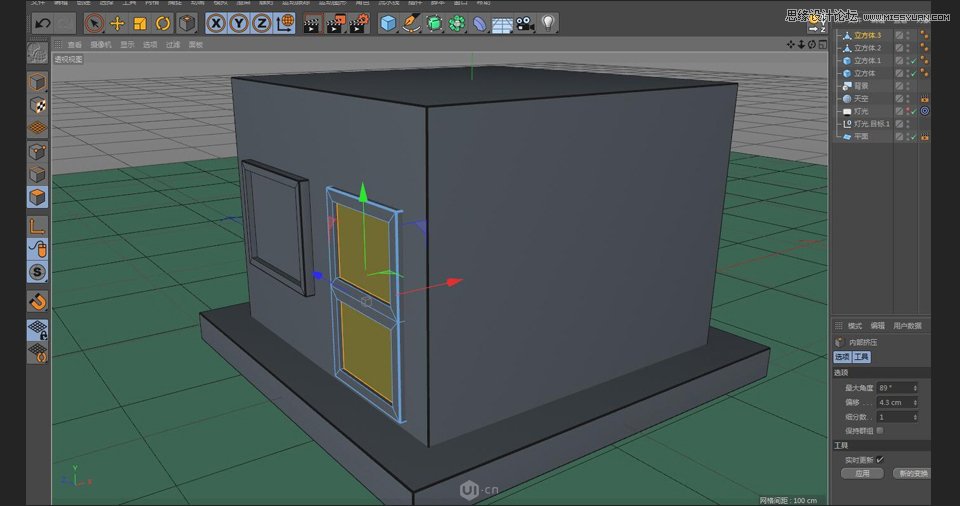Image resolution: width=960 pixels, height=506 pixels.
Task: Switch to Points mode icon
Action: (37, 151)
